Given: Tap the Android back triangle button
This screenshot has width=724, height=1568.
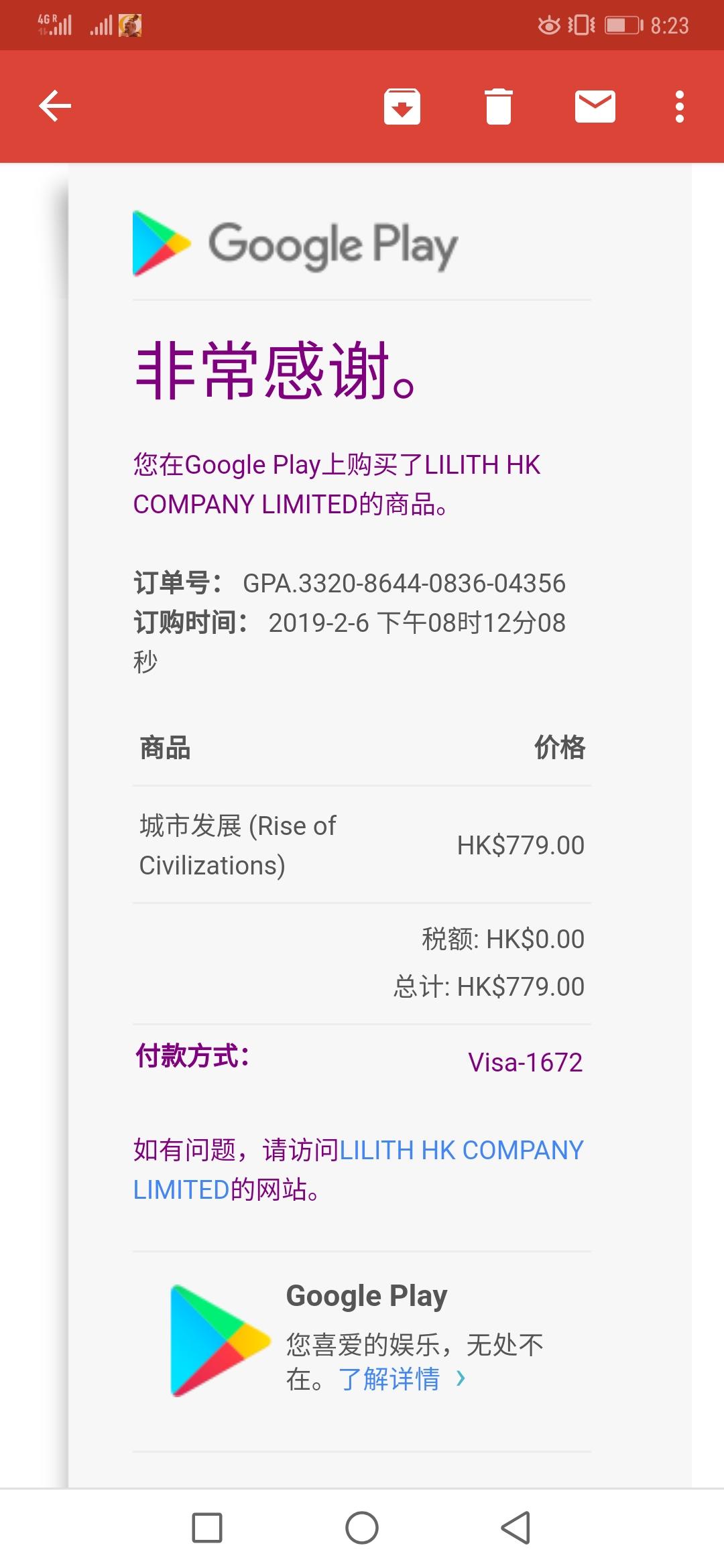Looking at the screenshot, I should 516,1528.
